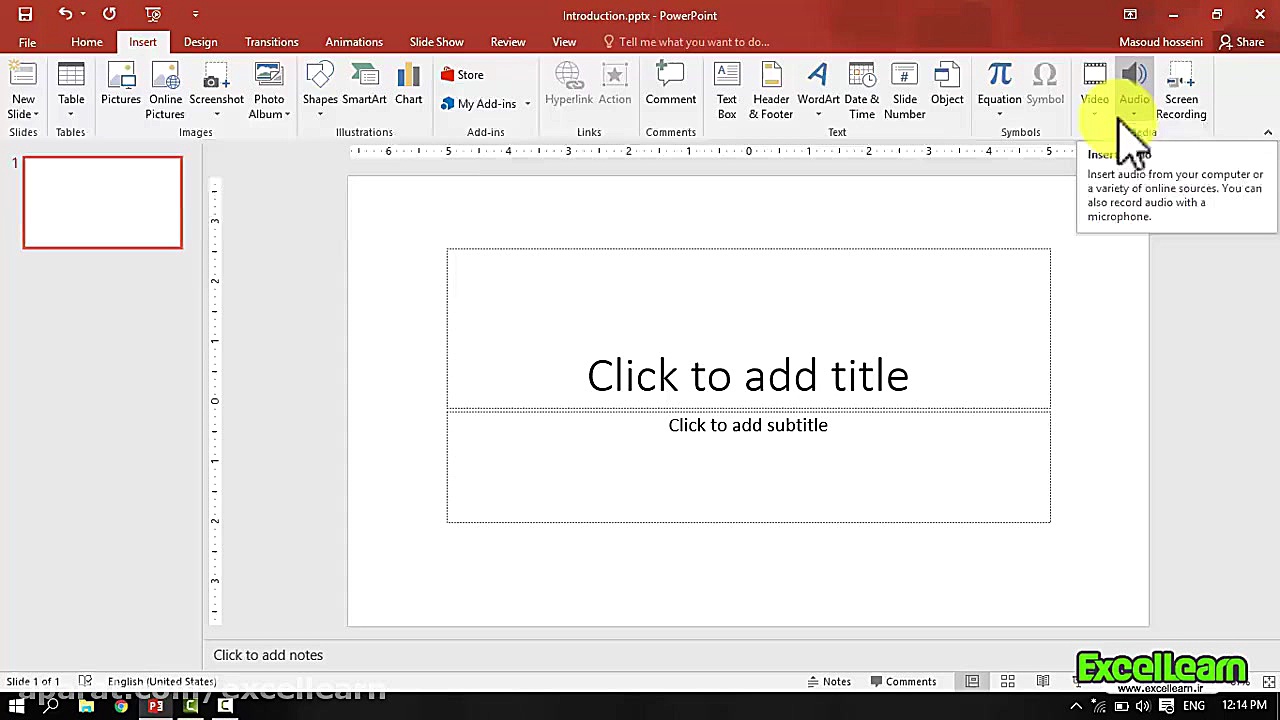This screenshot has width=1280, height=720.
Task: Click the Chrome taskbar icon
Action: [x=121, y=706]
